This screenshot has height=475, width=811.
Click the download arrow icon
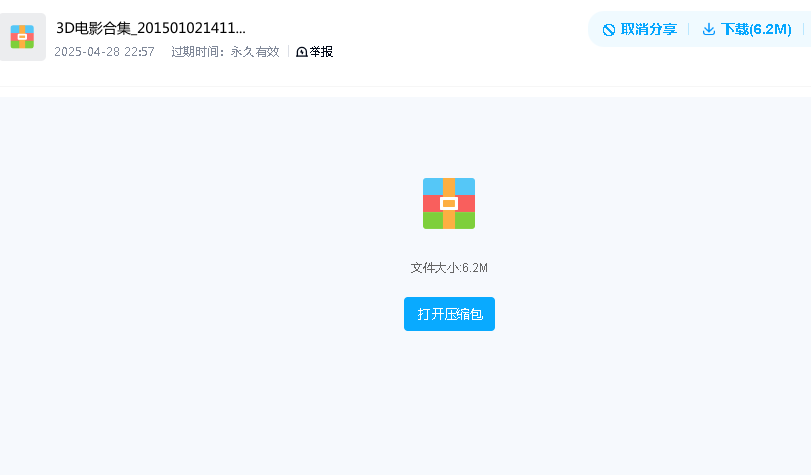click(x=709, y=29)
